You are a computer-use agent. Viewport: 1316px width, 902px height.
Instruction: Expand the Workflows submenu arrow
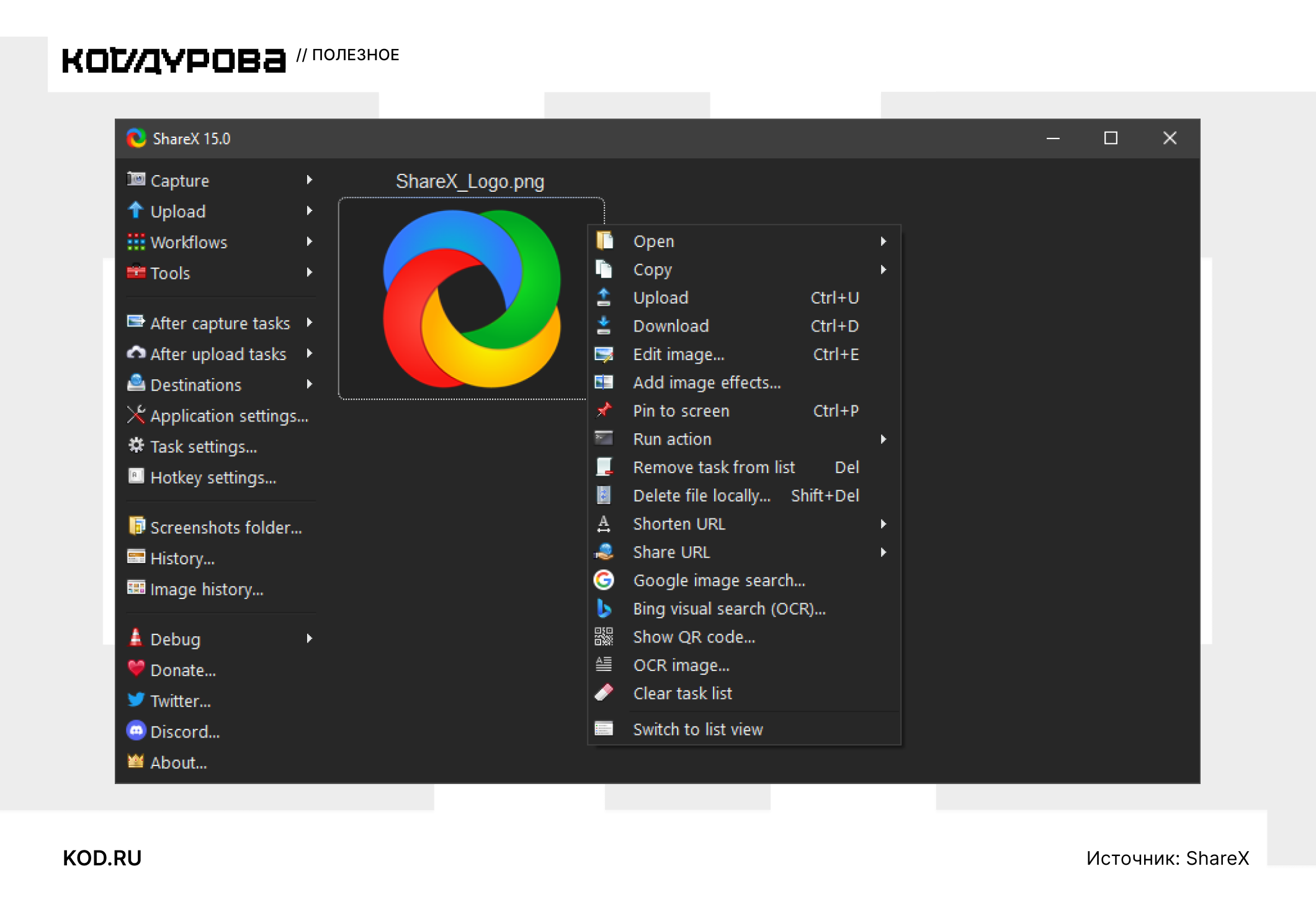coord(309,241)
